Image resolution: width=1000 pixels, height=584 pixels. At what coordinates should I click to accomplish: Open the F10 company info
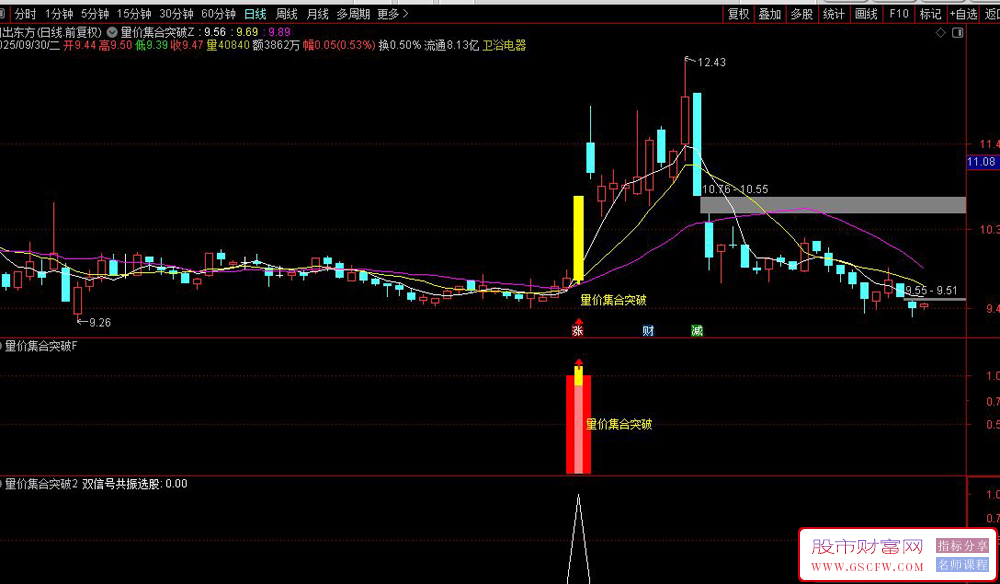click(x=899, y=13)
